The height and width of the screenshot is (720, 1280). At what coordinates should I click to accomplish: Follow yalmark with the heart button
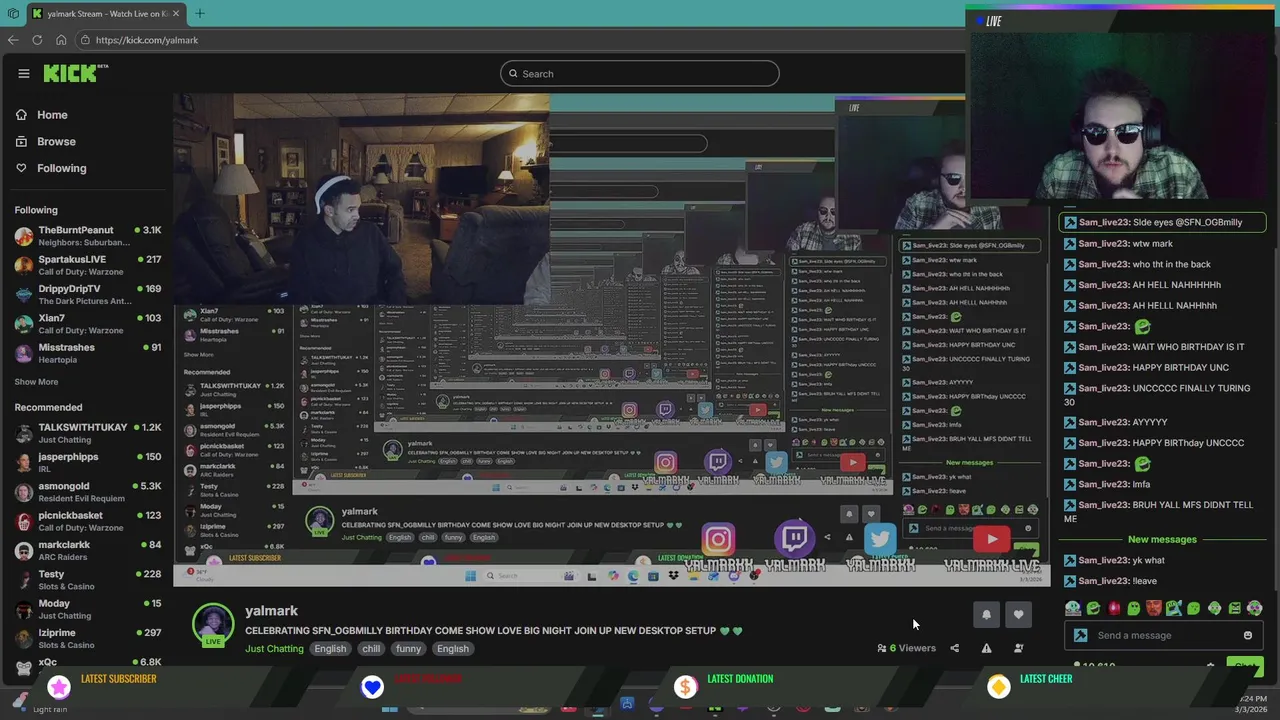pyautogui.click(x=1018, y=615)
